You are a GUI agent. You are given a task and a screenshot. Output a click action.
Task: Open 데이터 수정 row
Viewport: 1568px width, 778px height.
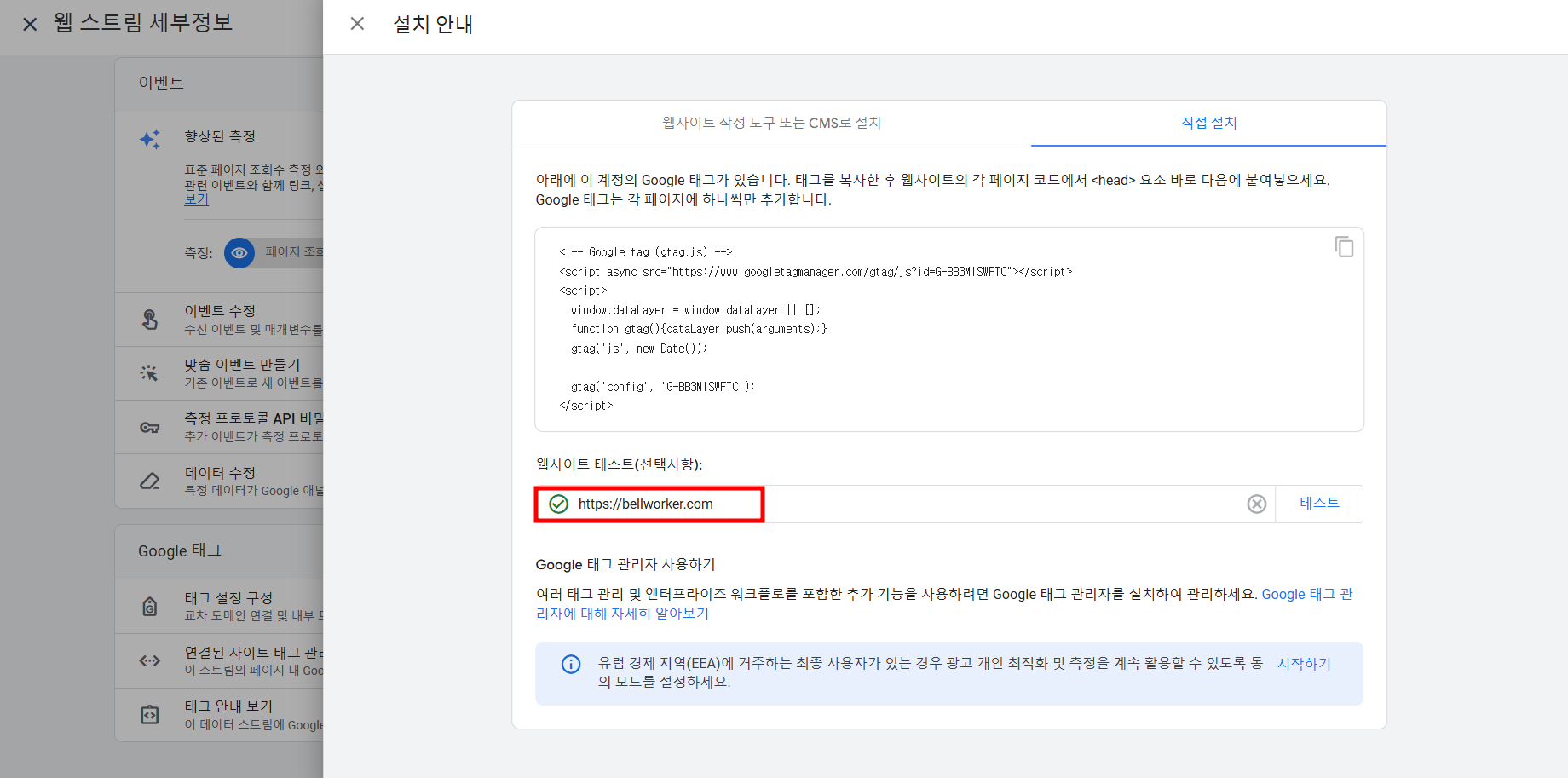point(219,481)
